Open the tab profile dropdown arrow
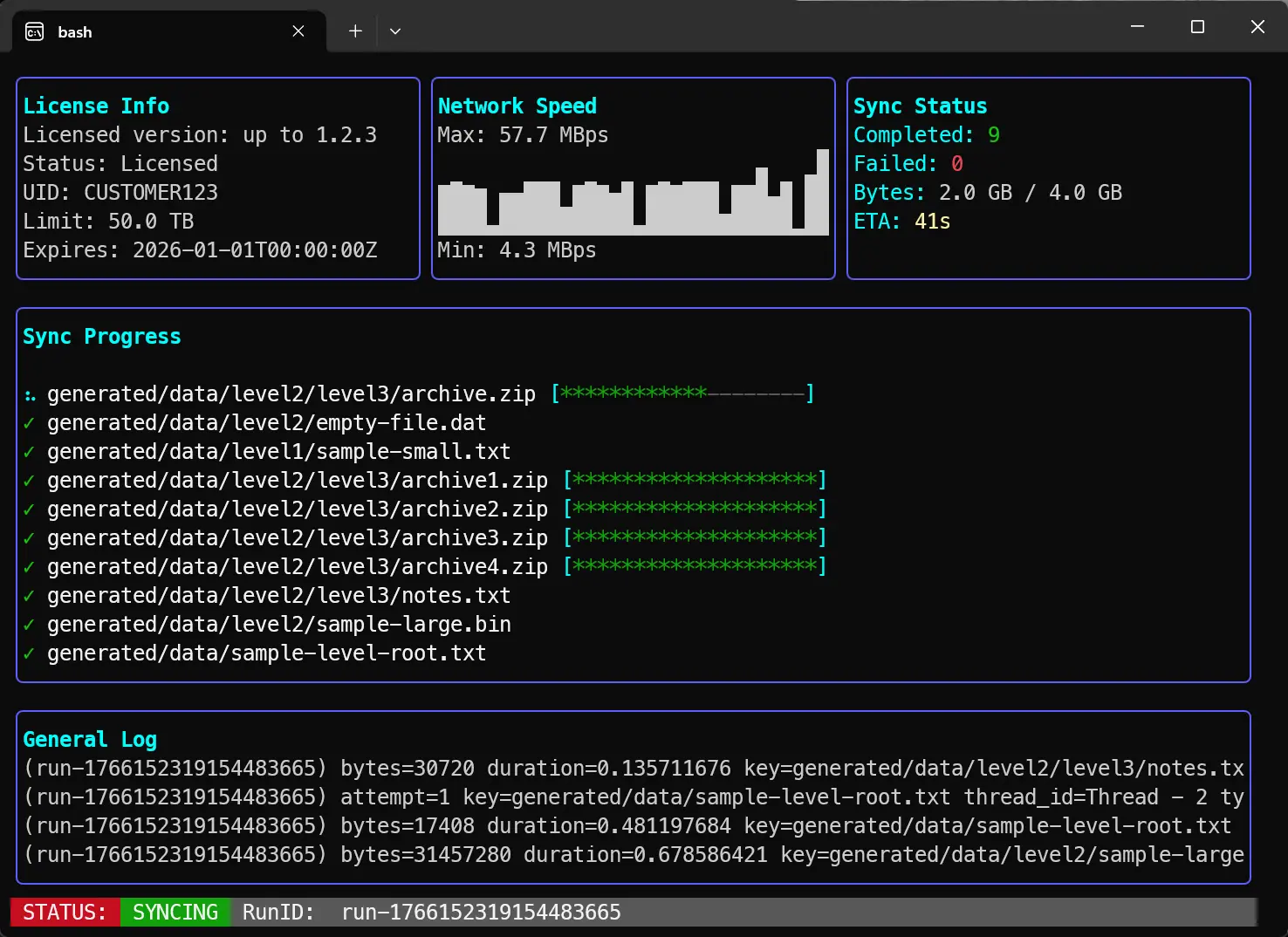This screenshot has width=1288, height=937. click(x=395, y=31)
